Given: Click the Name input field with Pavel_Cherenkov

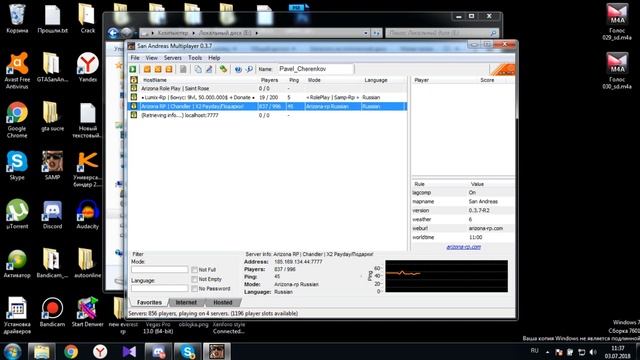Looking at the screenshot, I should click(x=316, y=69).
